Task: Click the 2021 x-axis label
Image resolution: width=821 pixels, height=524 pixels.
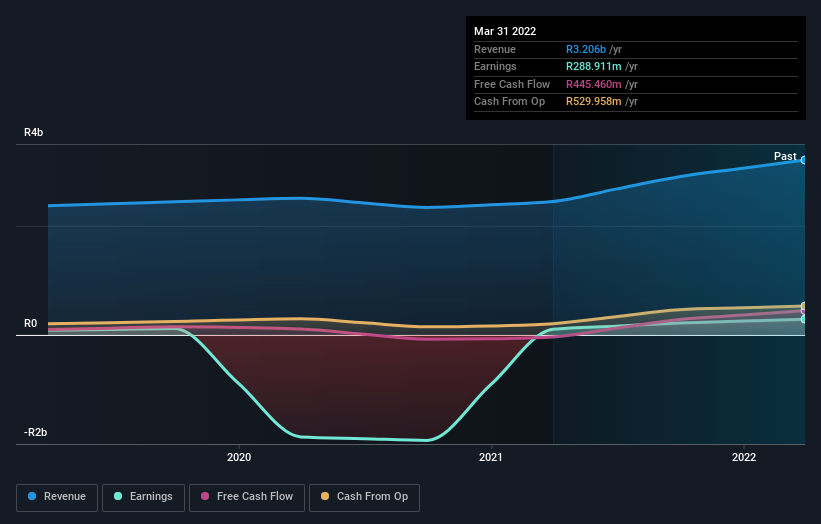Action: [x=491, y=457]
